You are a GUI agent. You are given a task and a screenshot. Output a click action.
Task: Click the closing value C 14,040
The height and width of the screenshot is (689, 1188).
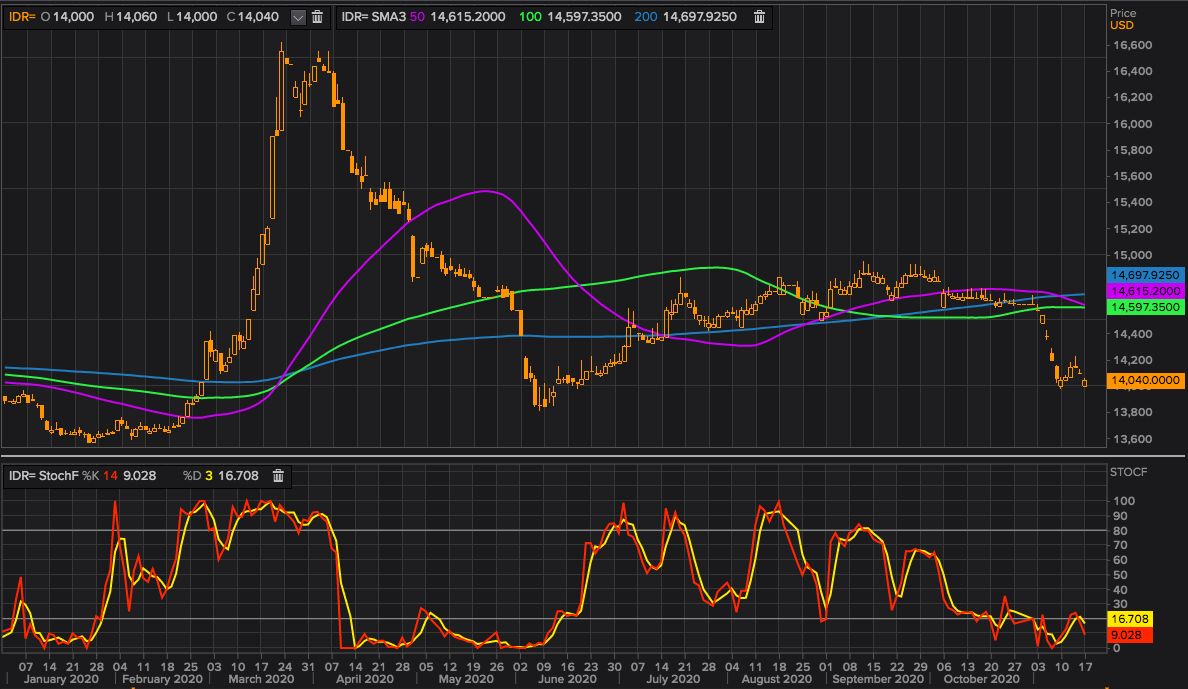tap(253, 17)
